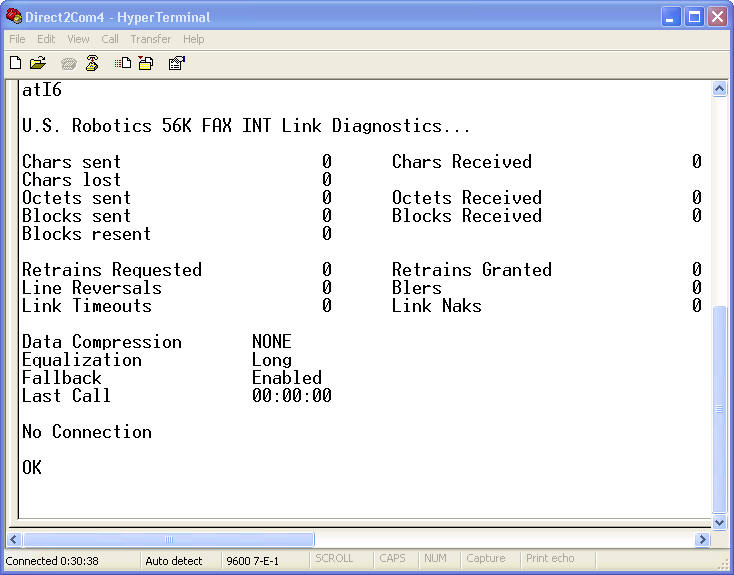Click the vertical scrollbar down arrow
The width and height of the screenshot is (734, 575).
pyautogui.click(x=719, y=522)
